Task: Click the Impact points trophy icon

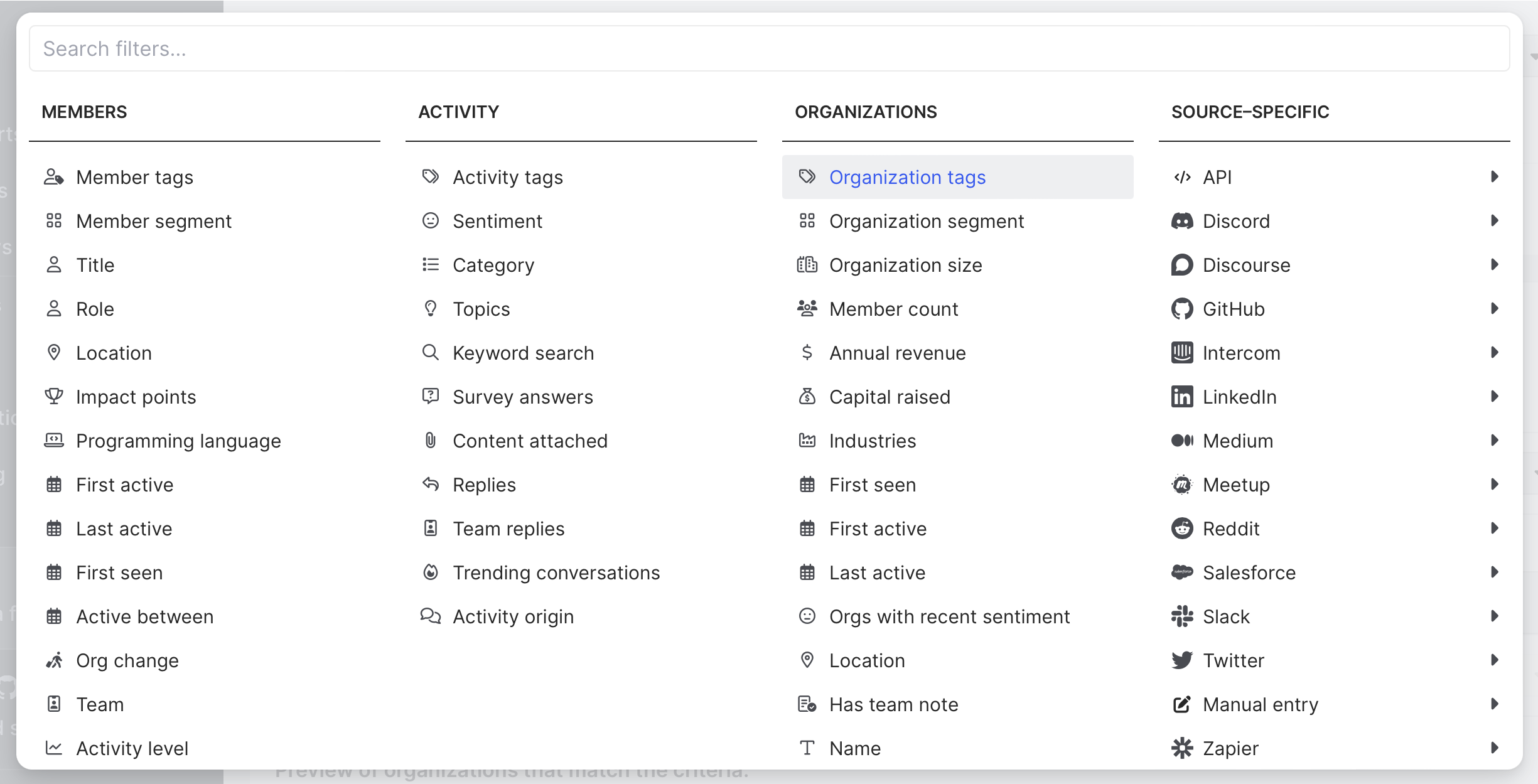Action: [x=54, y=397]
